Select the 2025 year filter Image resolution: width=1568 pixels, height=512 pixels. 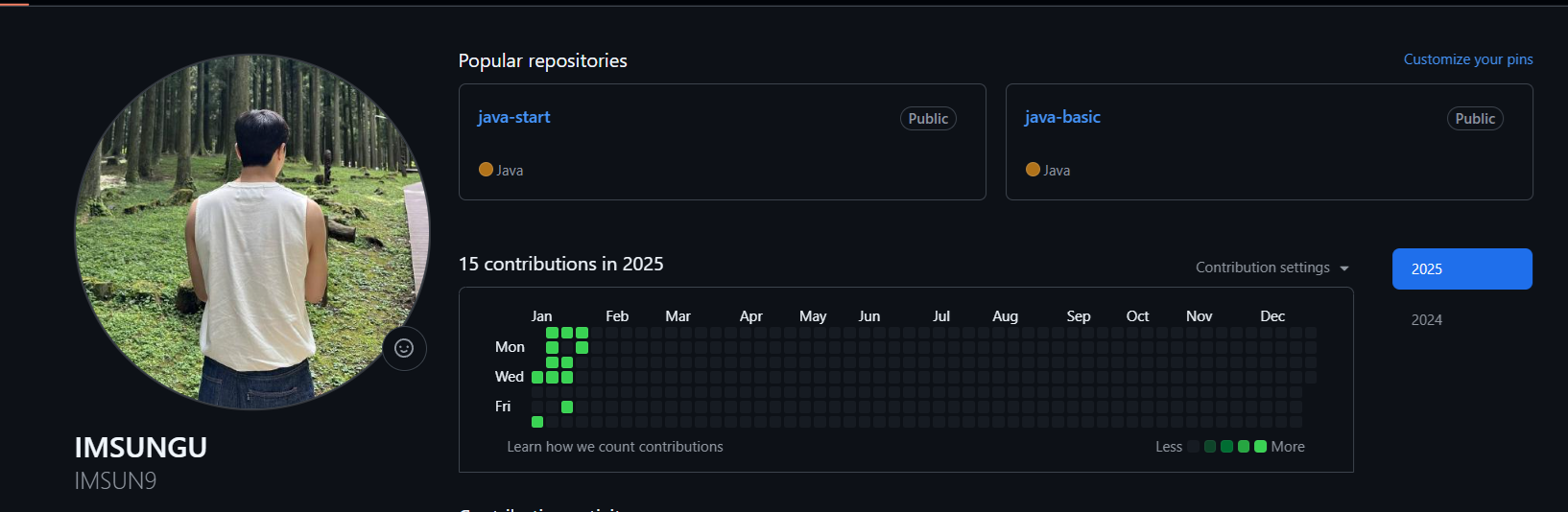[x=1461, y=269]
